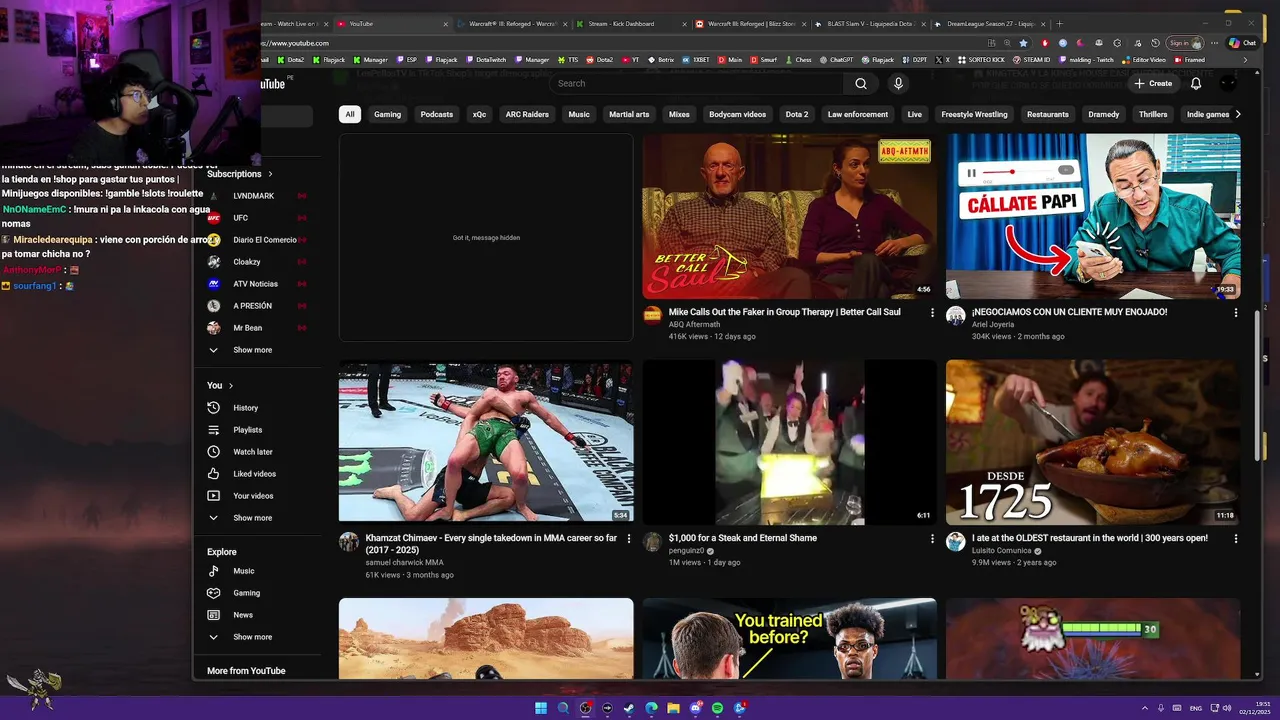Open options menu for $1,000 Steak video
Image resolution: width=1280 pixels, height=720 pixels.
tap(932, 539)
